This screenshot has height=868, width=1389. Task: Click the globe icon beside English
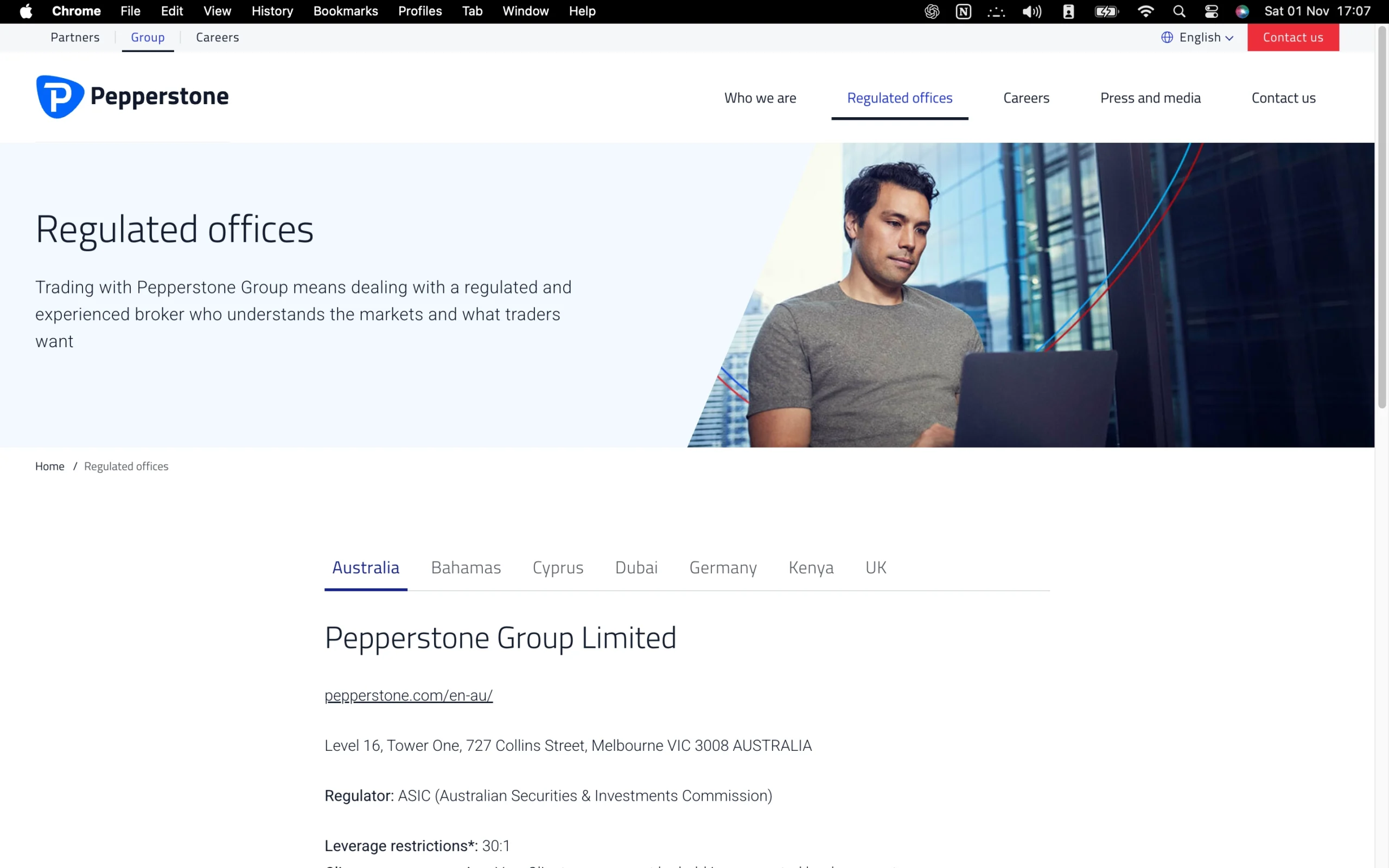1168,37
